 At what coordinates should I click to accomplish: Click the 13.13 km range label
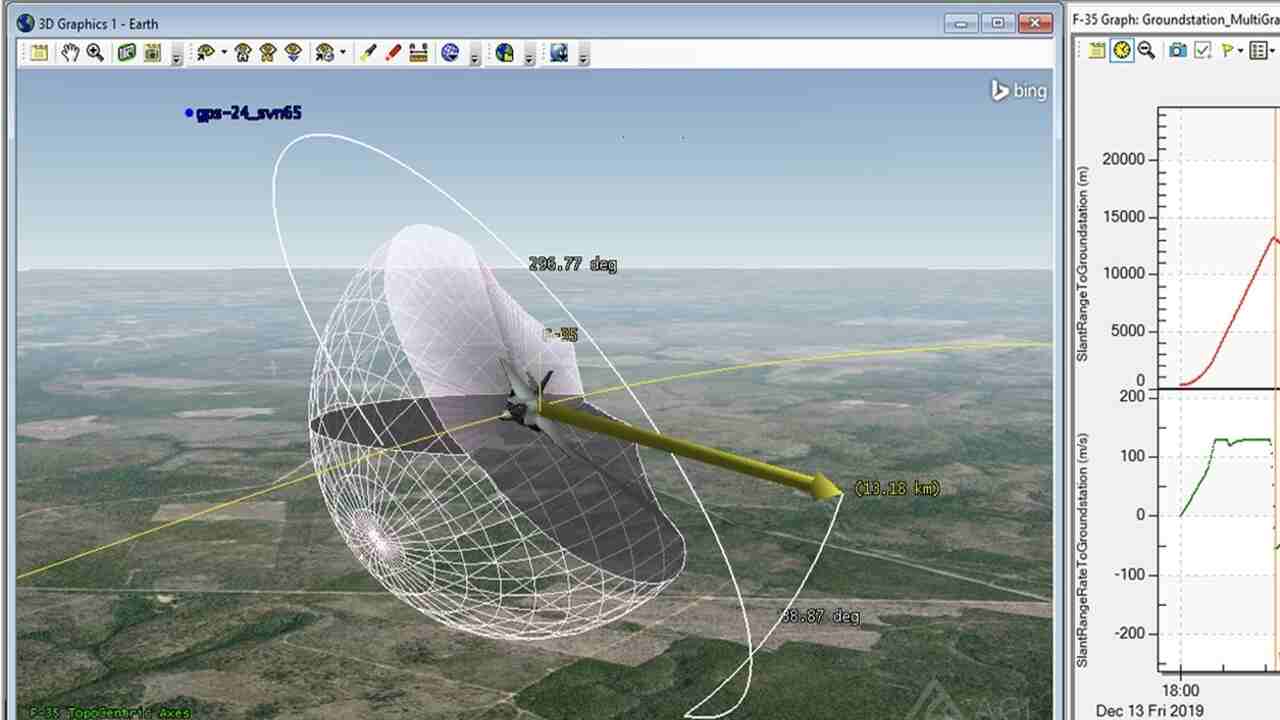point(897,488)
